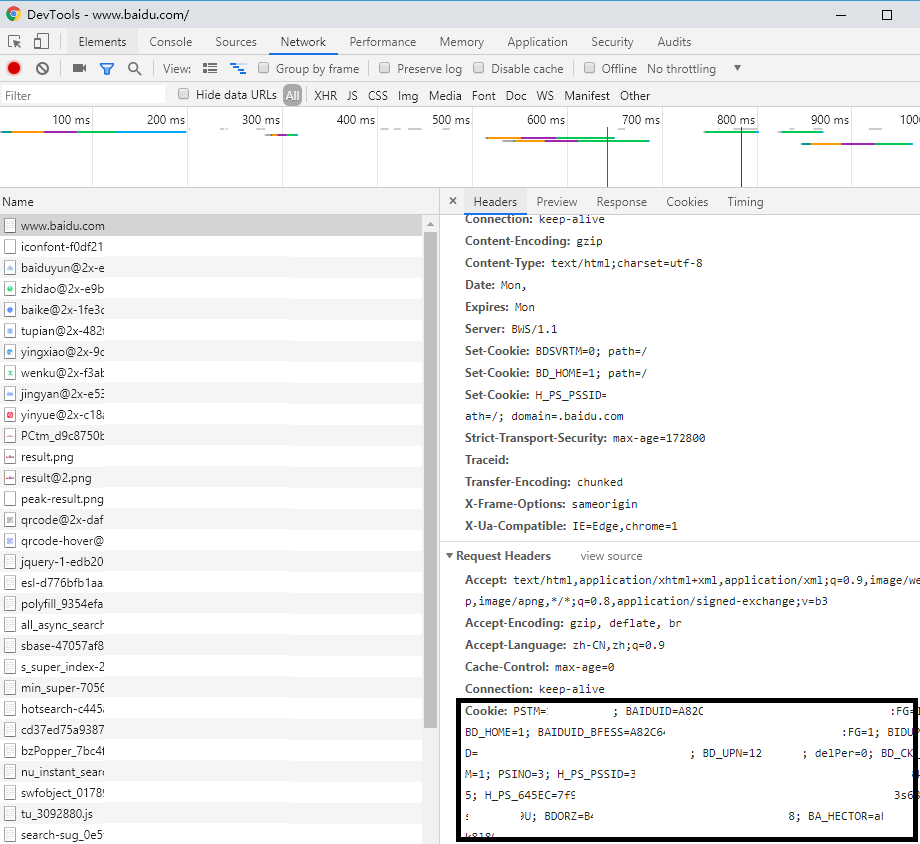View the request Cookies tab
920x844 pixels.
click(x=687, y=201)
